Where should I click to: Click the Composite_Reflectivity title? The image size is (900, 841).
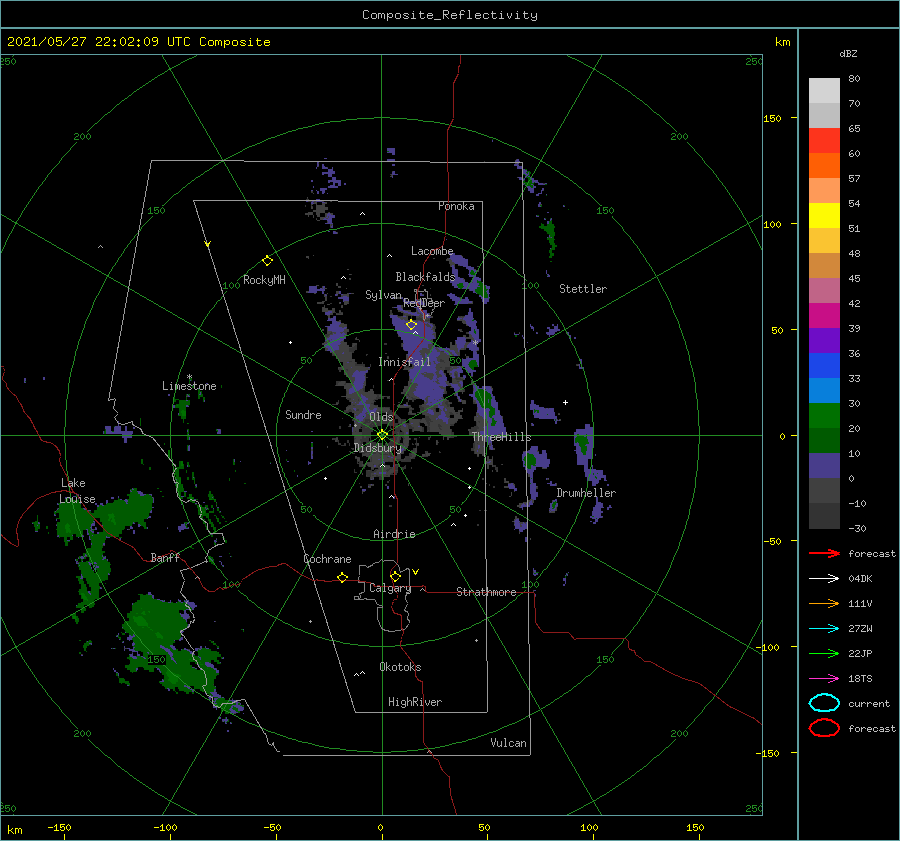[450, 15]
